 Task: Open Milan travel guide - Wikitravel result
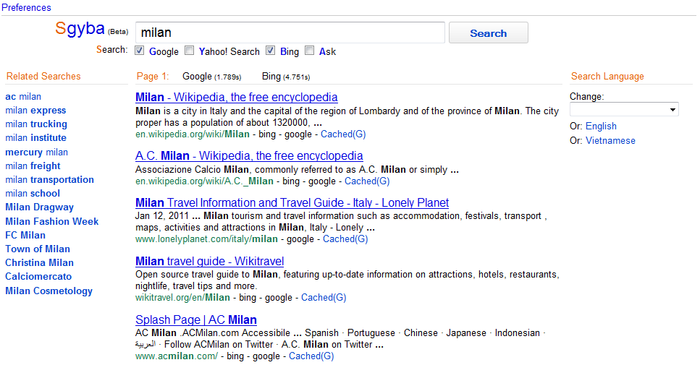(x=210, y=261)
